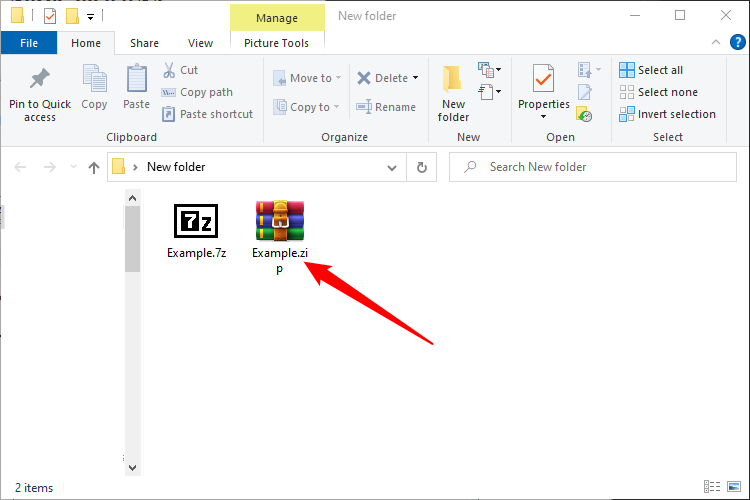750x500 pixels.
Task: Switch to details view in status bar
Action: point(711,487)
